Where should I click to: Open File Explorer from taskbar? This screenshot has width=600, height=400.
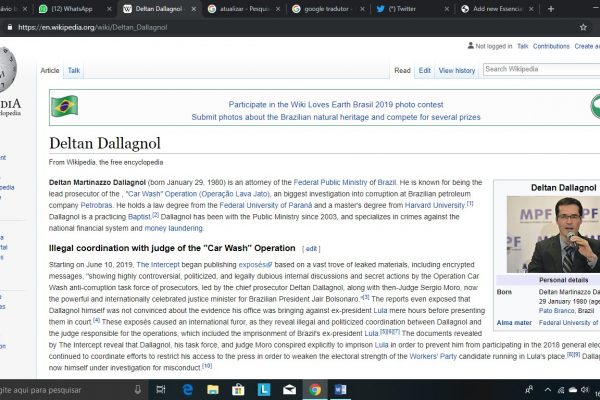point(213,390)
